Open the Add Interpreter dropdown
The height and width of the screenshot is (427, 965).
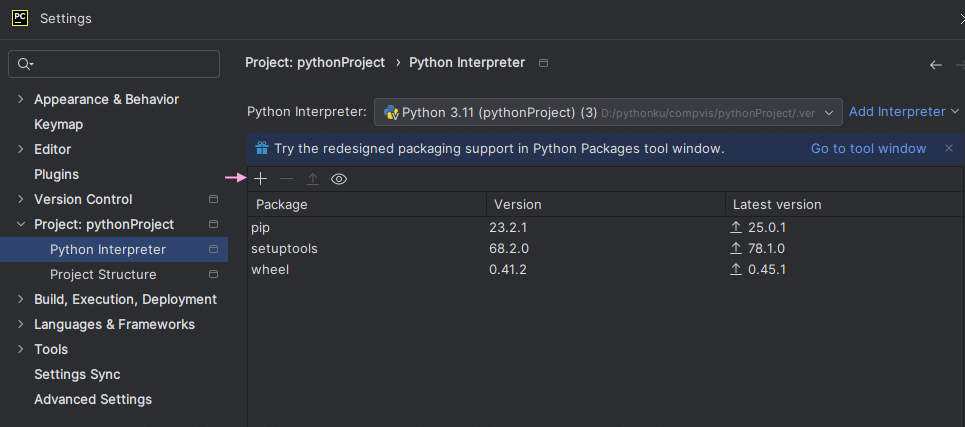[904, 112]
